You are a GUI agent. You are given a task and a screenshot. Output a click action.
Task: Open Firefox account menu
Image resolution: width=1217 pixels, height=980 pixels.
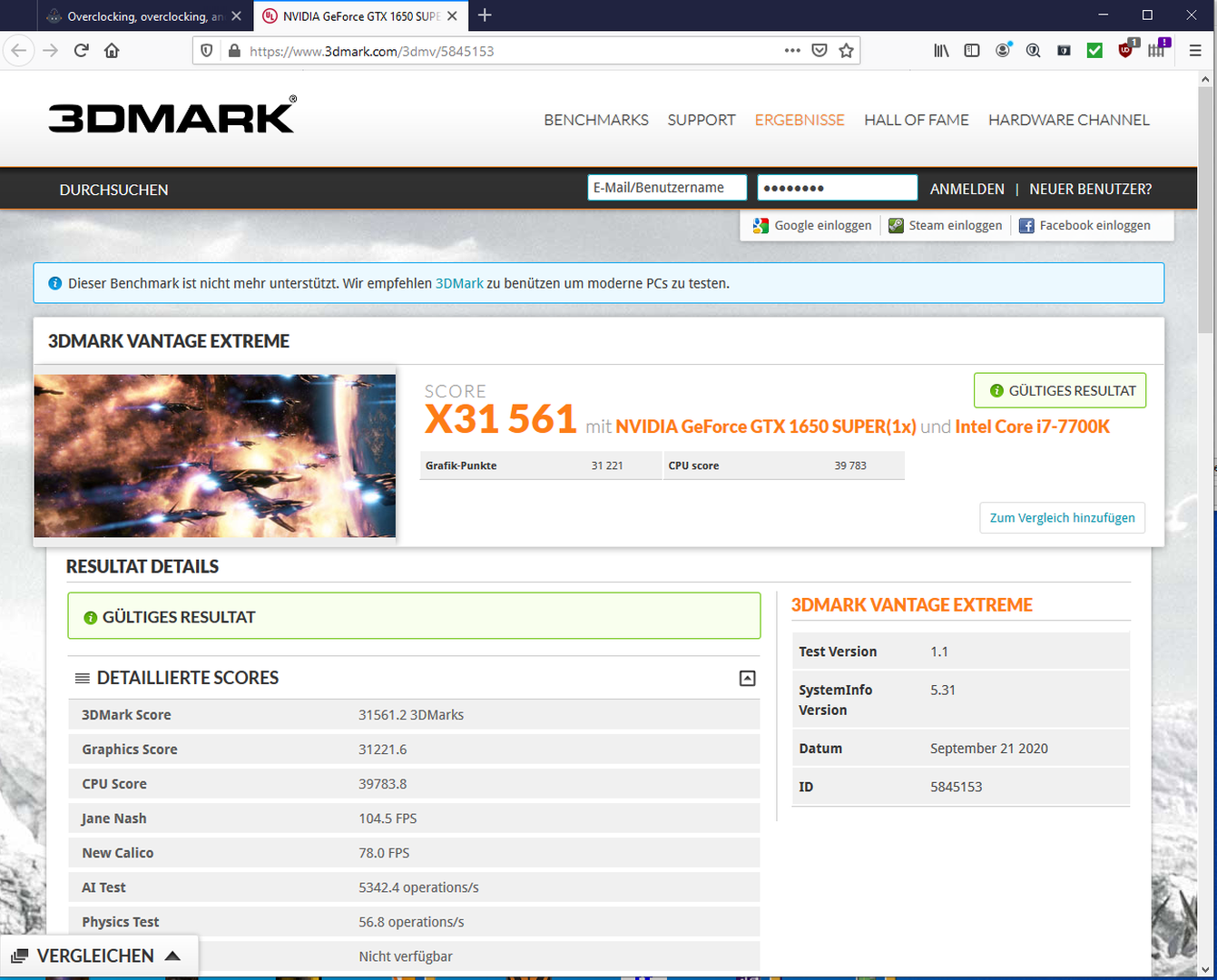pos(1003,51)
